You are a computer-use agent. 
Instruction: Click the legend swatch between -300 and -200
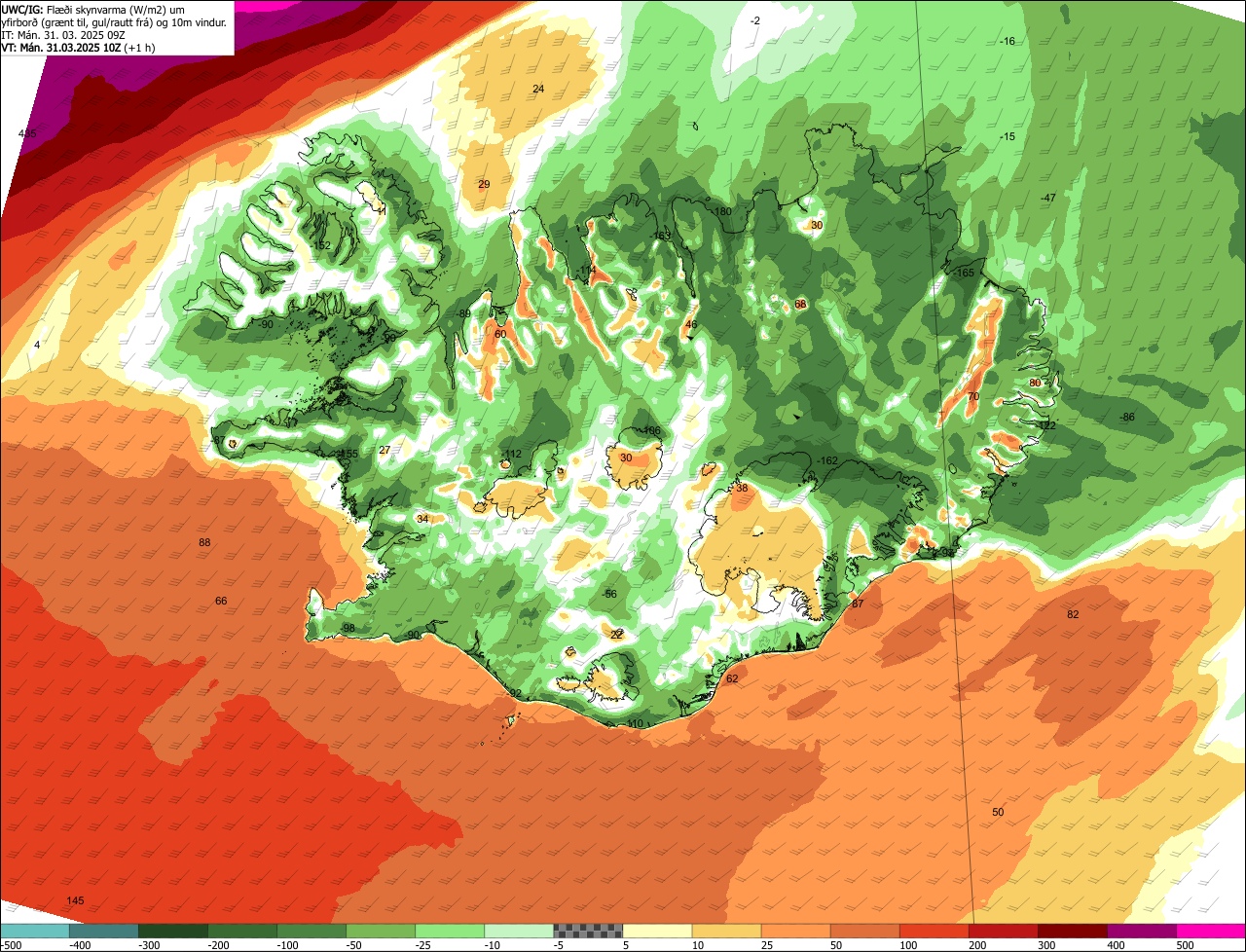coord(173,931)
